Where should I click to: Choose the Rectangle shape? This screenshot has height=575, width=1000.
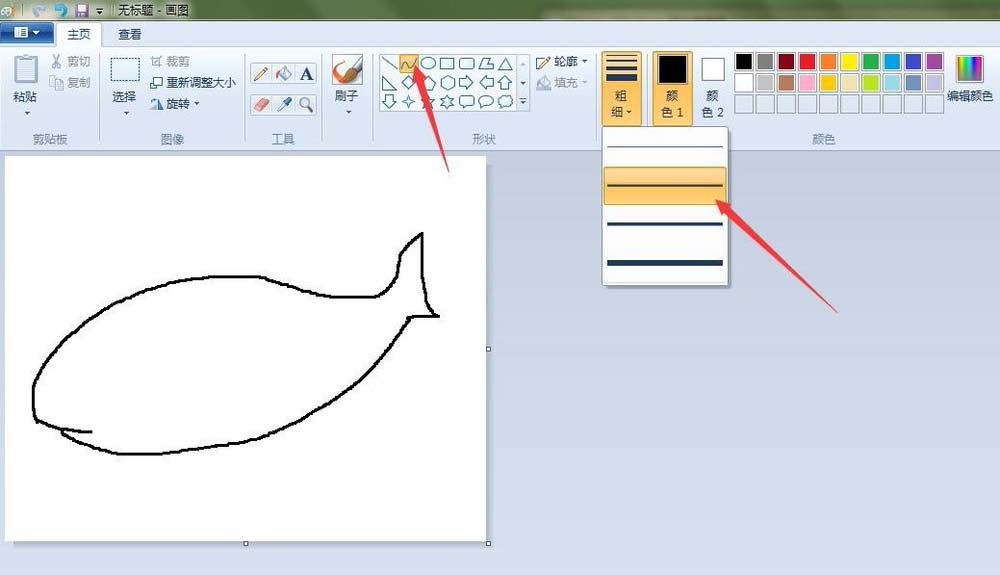point(447,63)
